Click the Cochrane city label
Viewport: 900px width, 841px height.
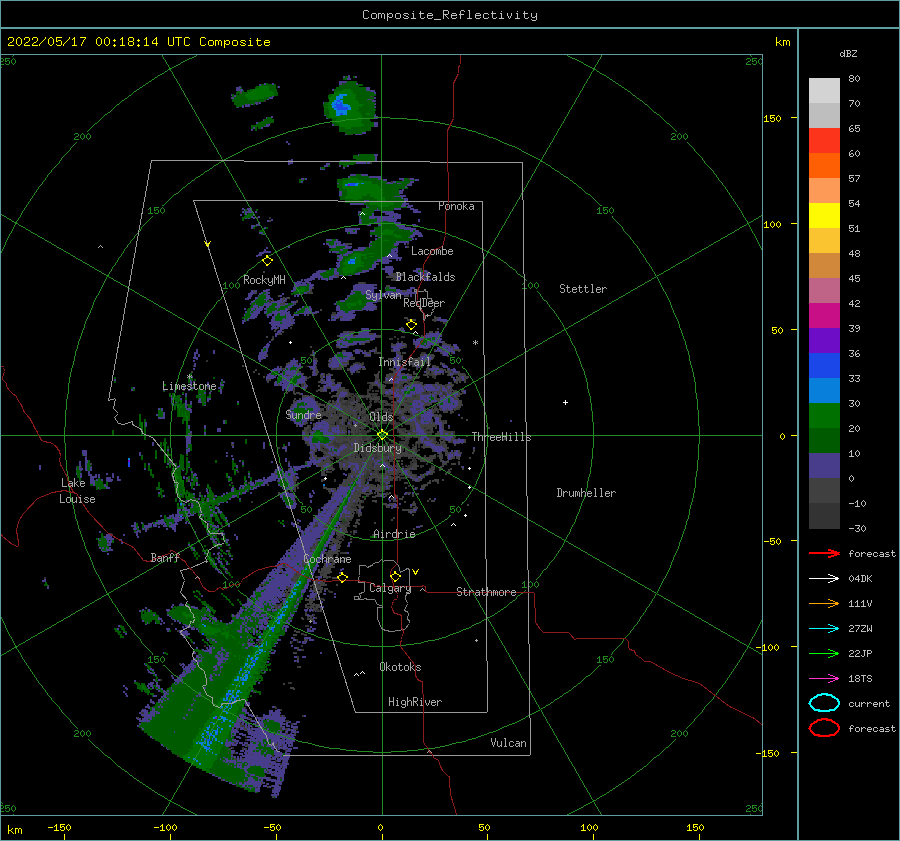click(x=327, y=559)
